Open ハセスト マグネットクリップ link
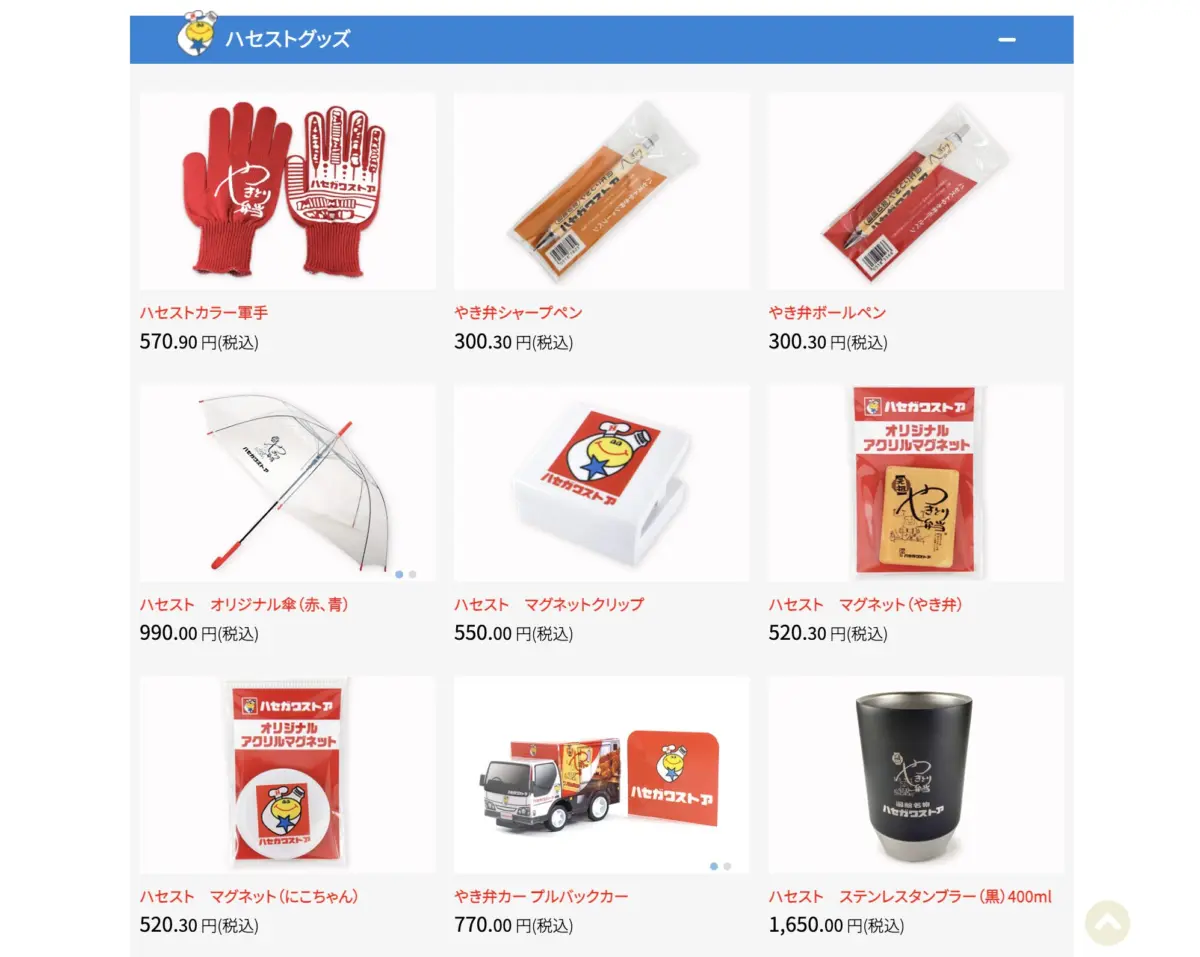The width and height of the screenshot is (1200, 957). pyautogui.click(x=549, y=605)
